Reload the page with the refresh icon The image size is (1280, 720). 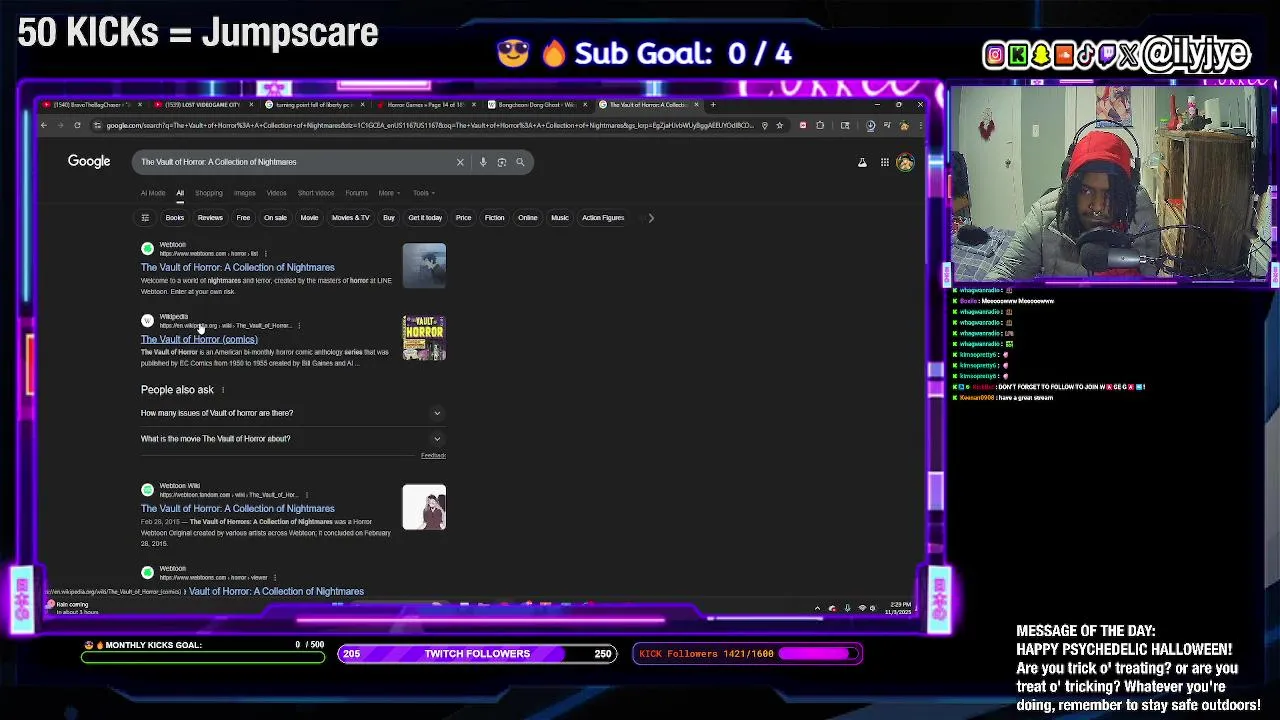77,125
